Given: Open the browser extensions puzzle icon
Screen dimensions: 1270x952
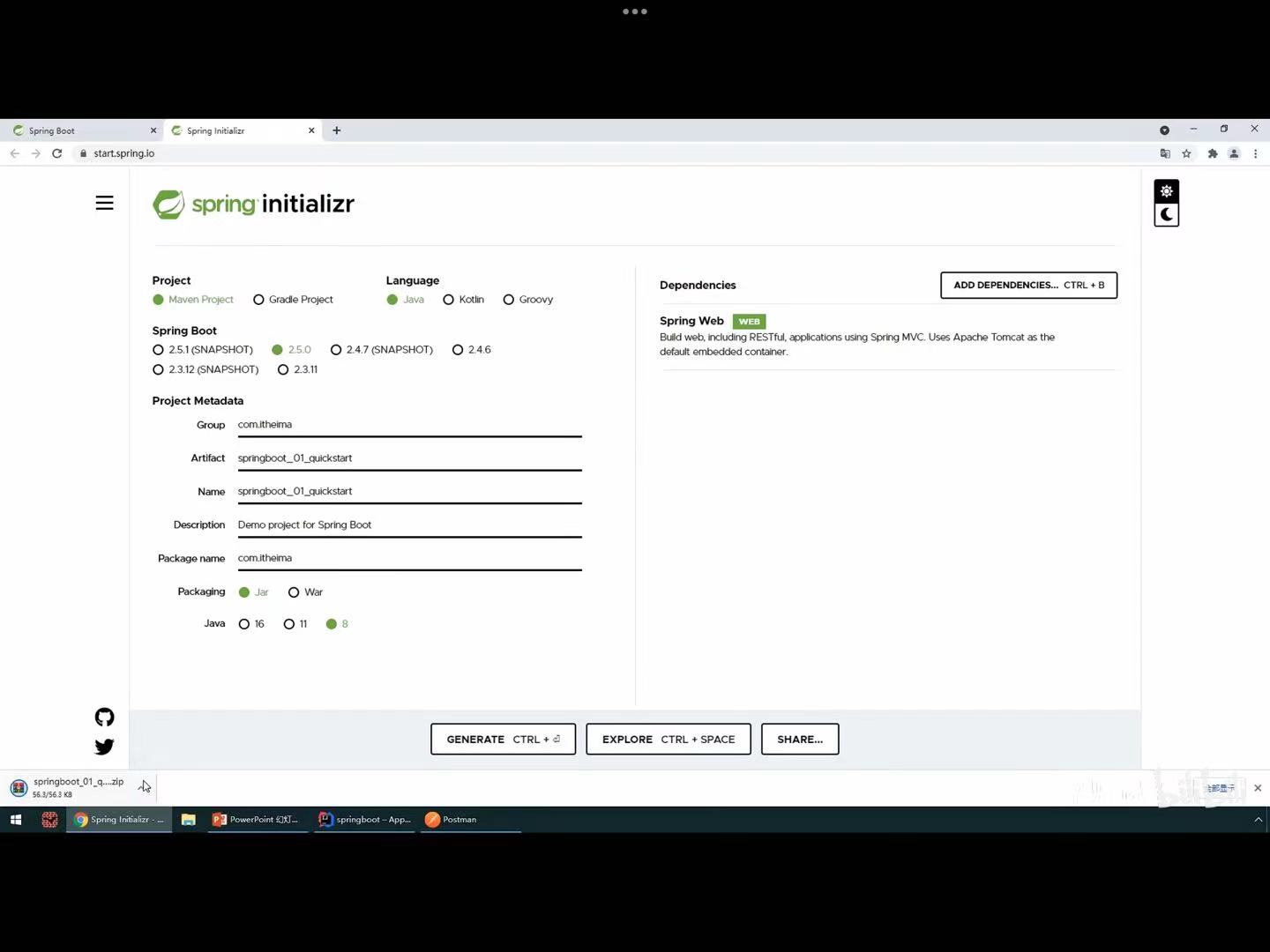Looking at the screenshot, I should [1213, 153].
